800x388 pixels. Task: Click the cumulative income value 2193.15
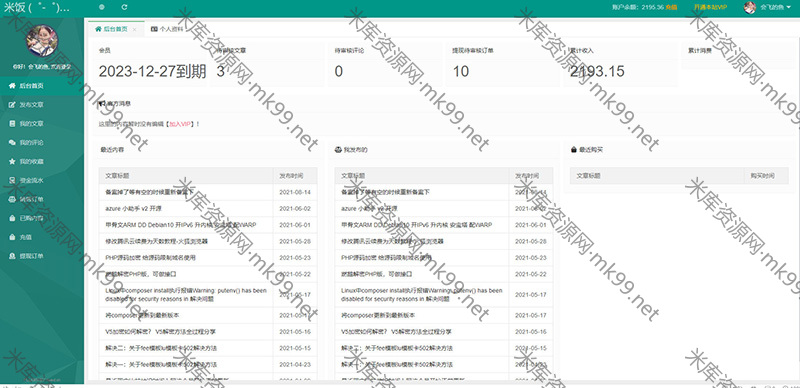coord(597,71)
